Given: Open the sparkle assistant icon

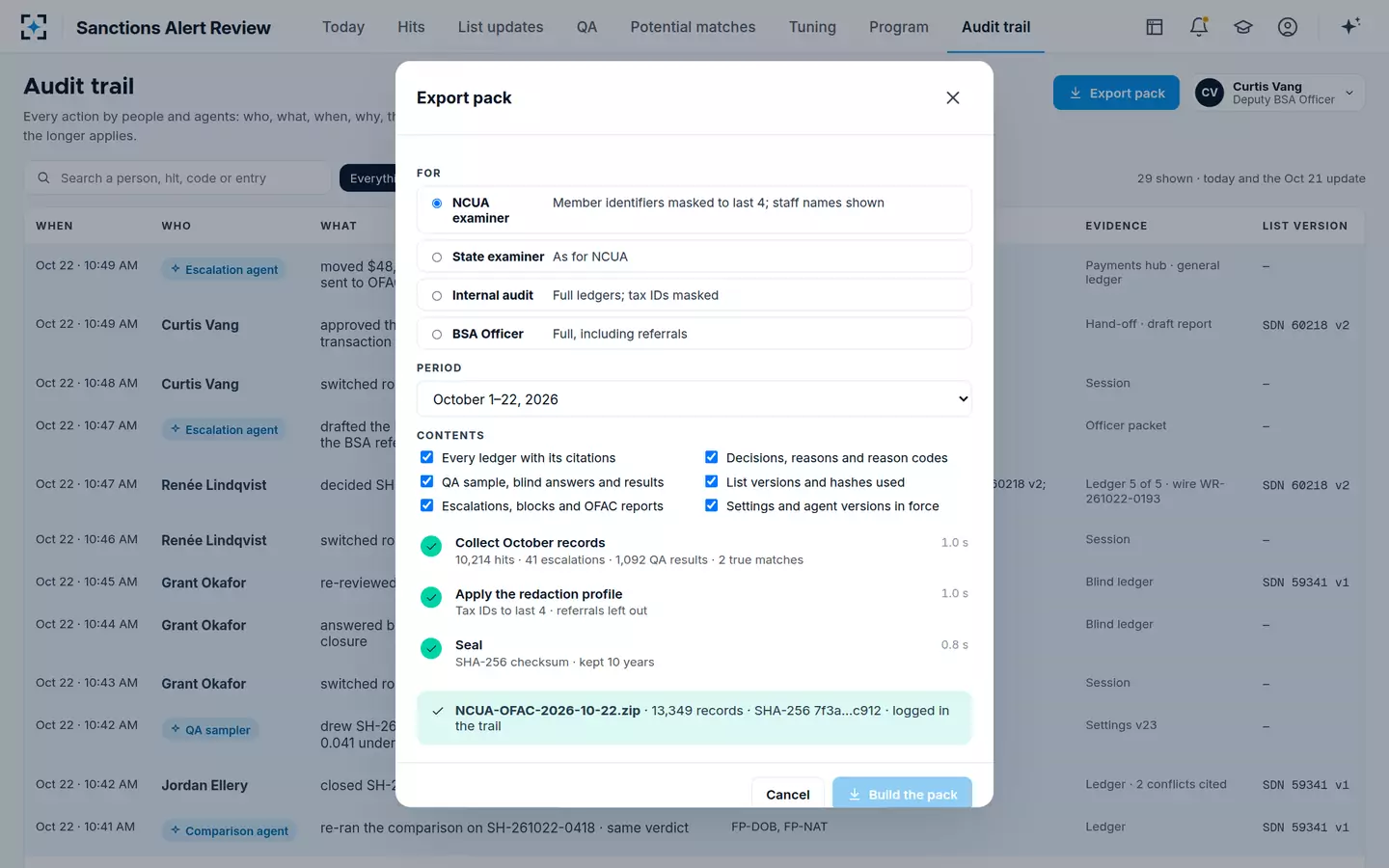Looking at the screenshot, I should [1350, 26].
